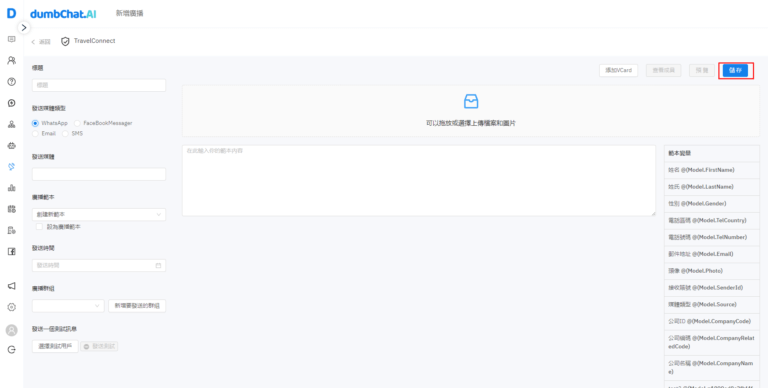The height and width of the screenshot is (388, 768).
Task: Insert the @(Model.CompanyRelatedCode) variable
Action: click(x=712, y=342)
